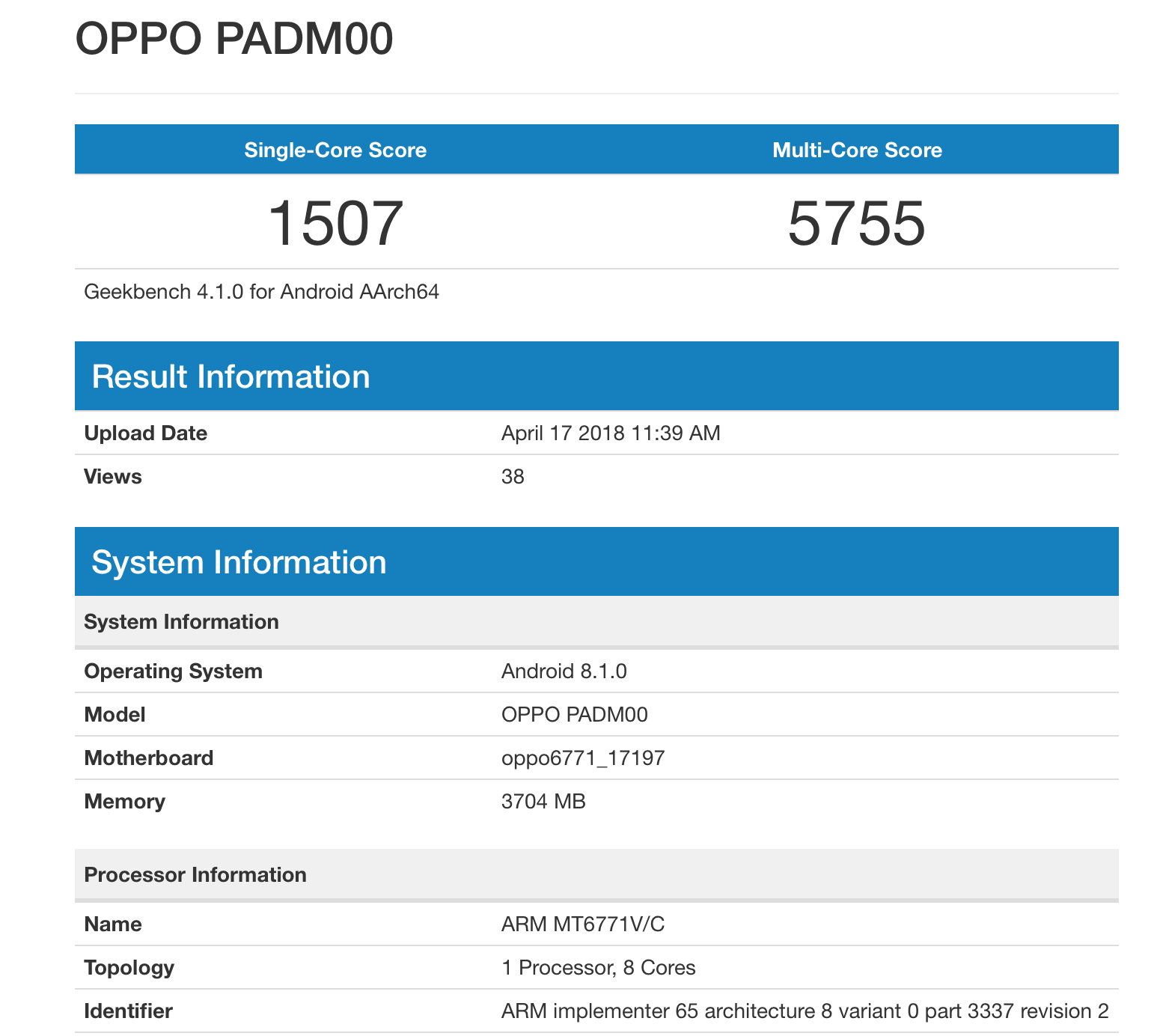
Task: Click the upload date April 17 2018 11:39 AM
Action: click(611, 433)
